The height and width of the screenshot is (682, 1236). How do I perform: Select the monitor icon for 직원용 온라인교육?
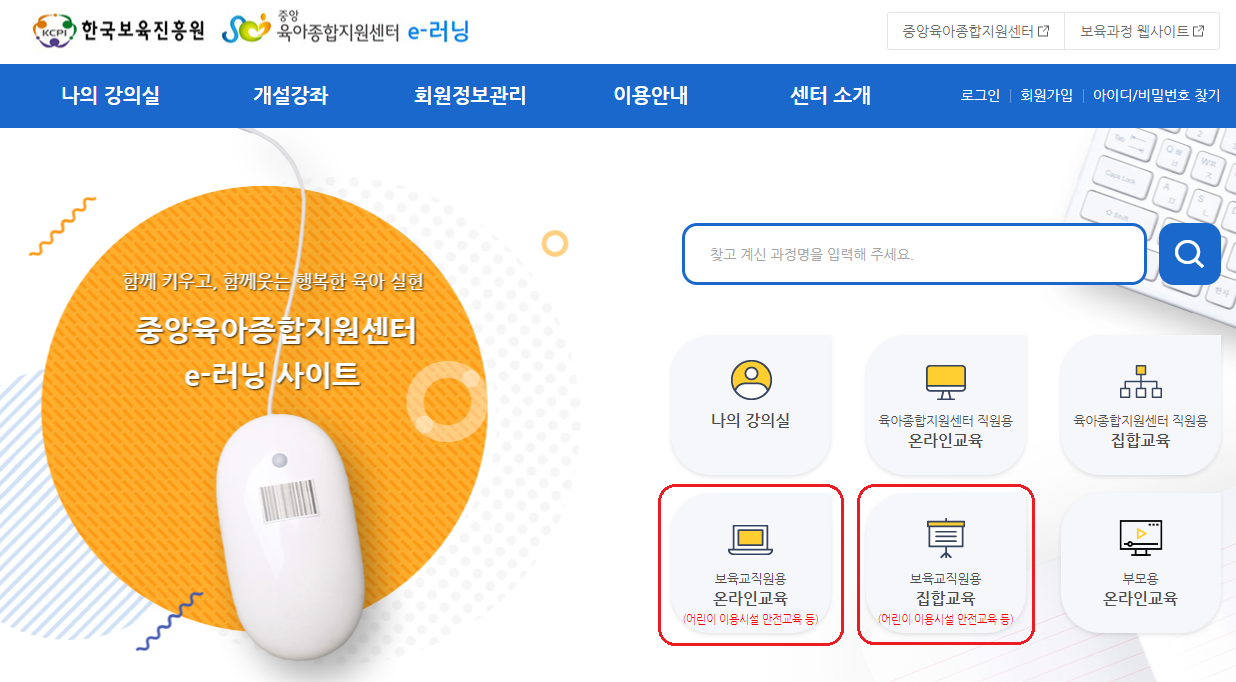pyautogui.click(x=945, y=381)
